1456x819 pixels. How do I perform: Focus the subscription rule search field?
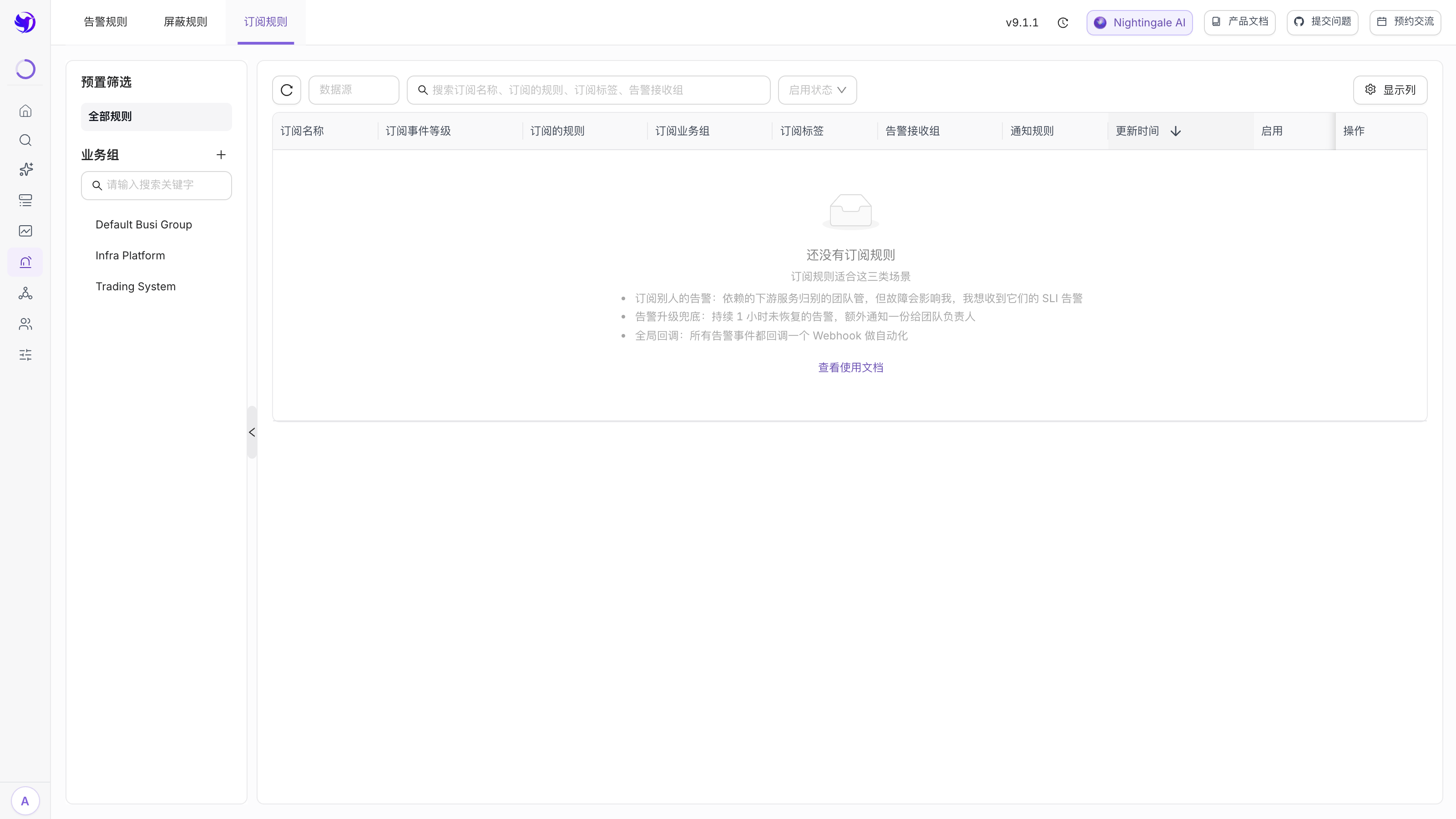[x=588, y=90]
